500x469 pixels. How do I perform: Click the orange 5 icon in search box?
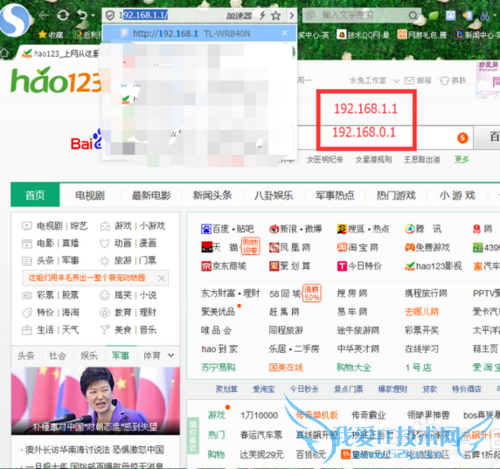point(462,138)
